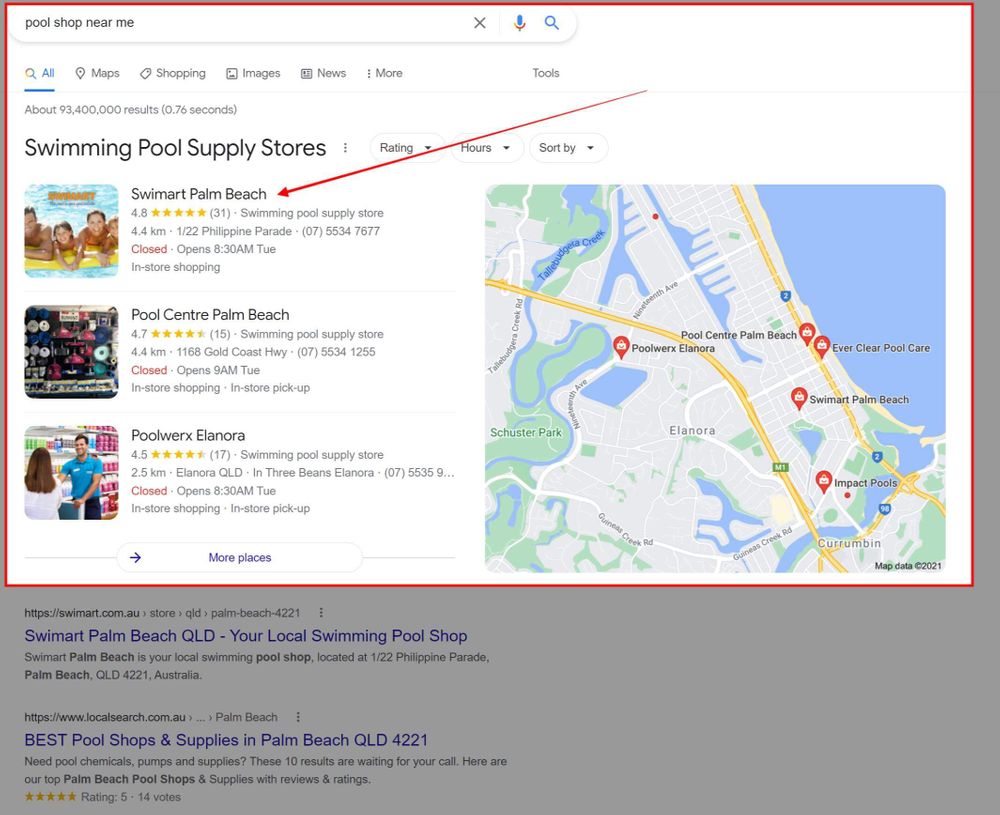The width and height of the screenshot is (1000, 815).
Task: Click the 'Rating: 5 · 14 votes' text
Action: [131, 797]
